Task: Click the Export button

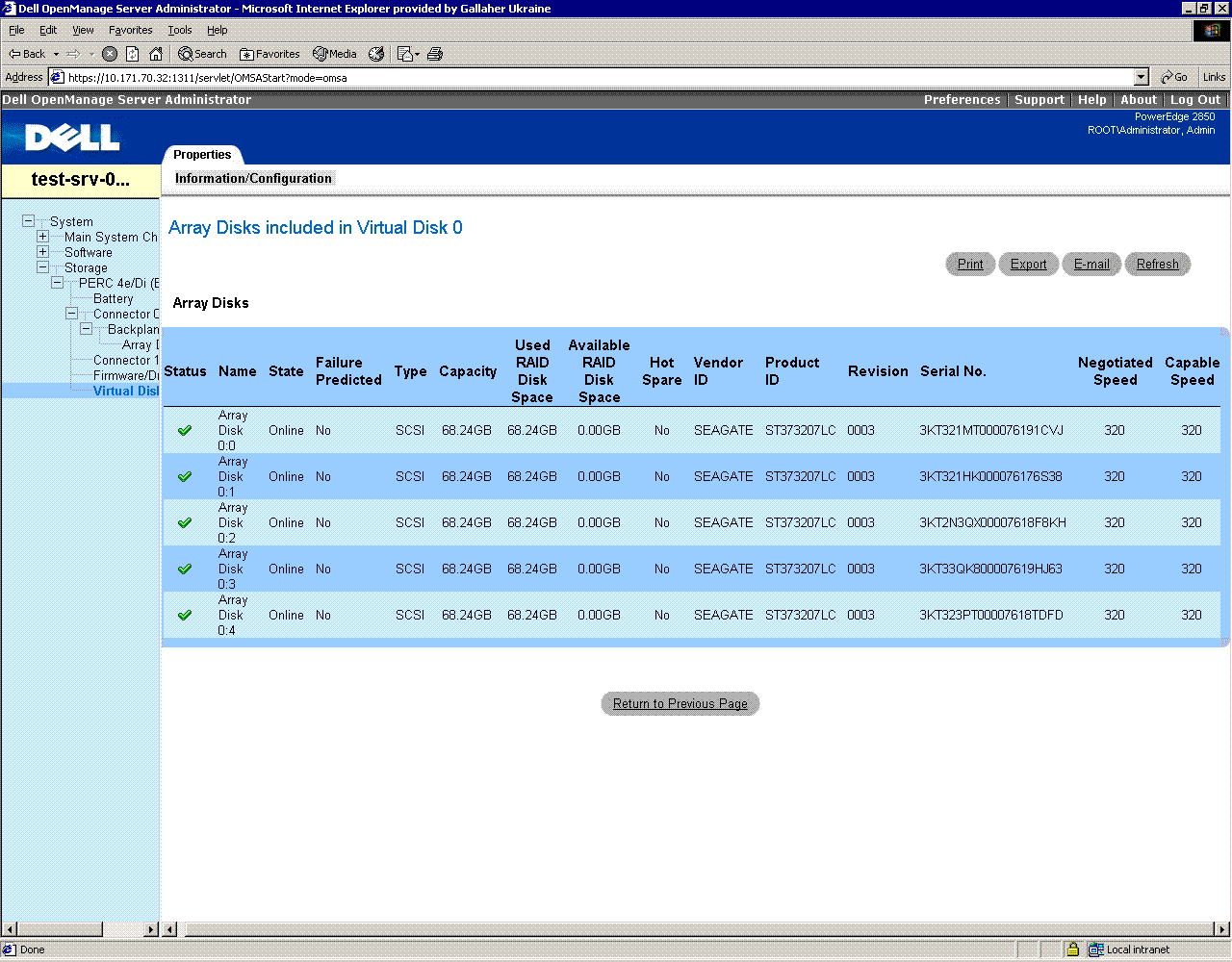Action: click(1028, 265)
